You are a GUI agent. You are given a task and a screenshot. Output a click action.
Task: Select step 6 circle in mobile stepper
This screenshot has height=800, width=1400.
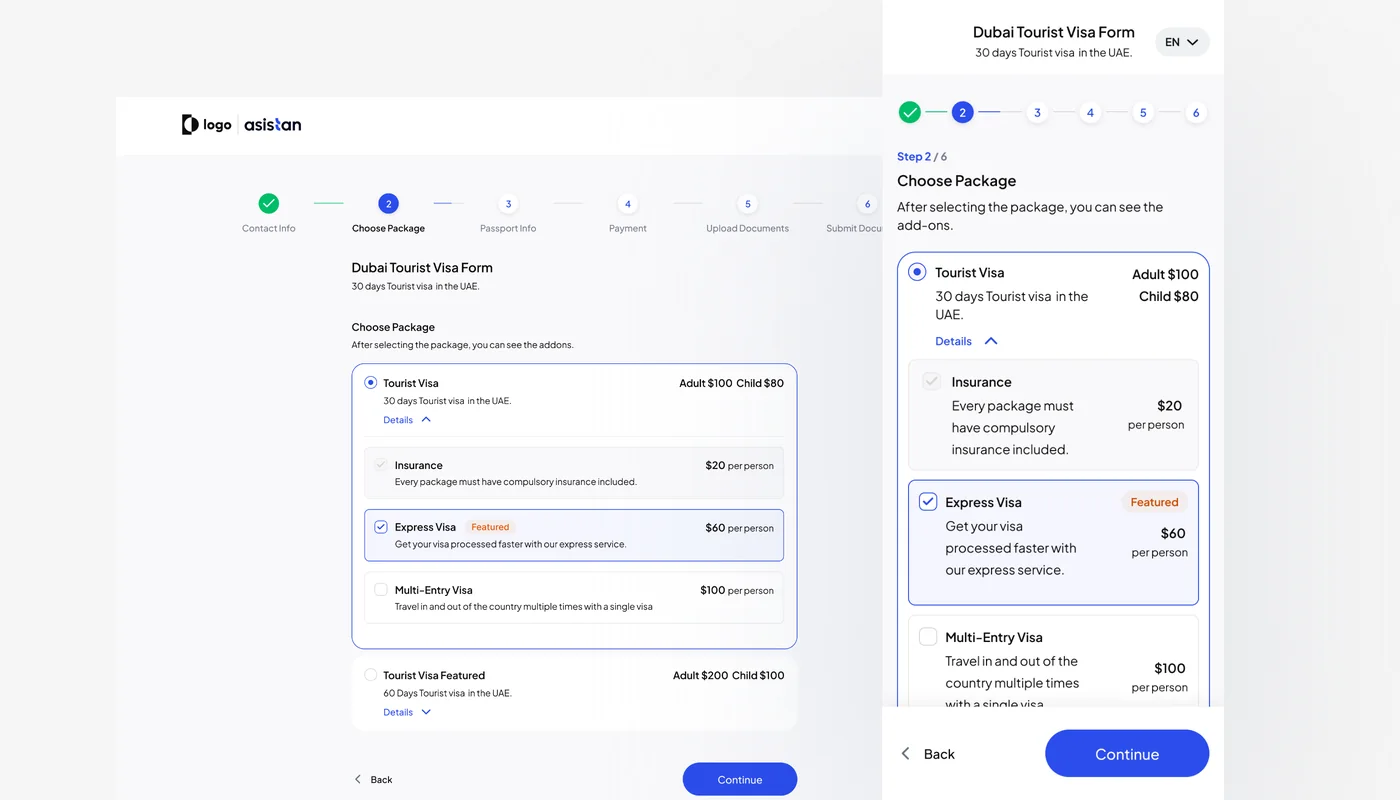point(1196,113)
